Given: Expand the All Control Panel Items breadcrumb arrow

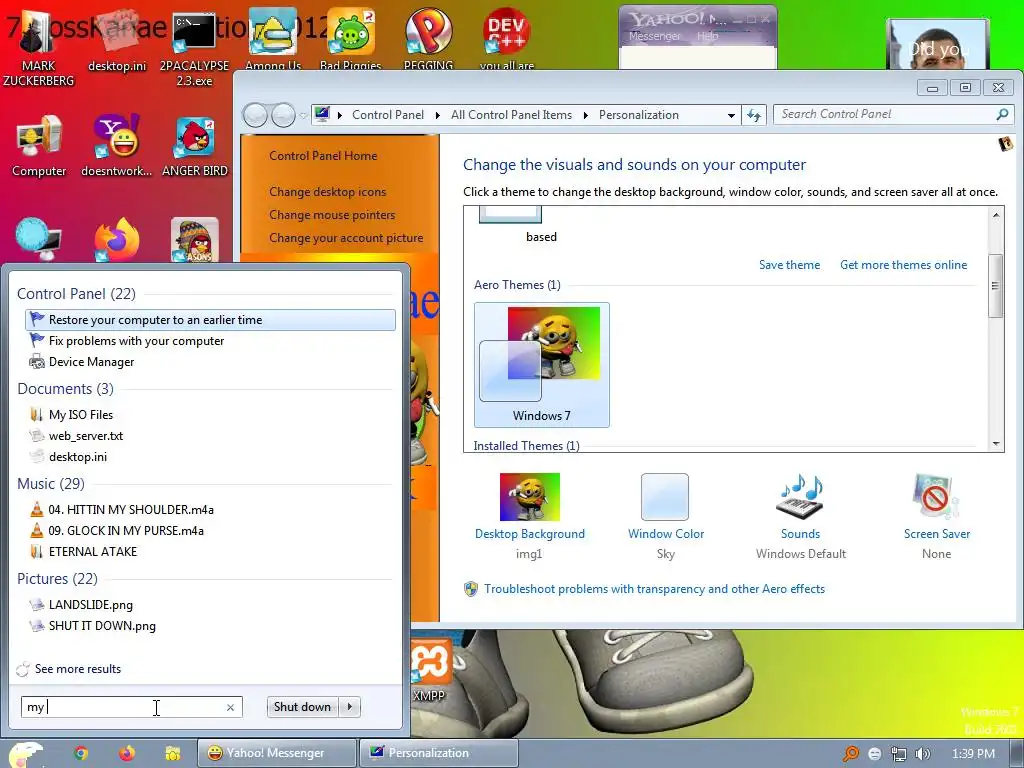Looking at the screenshot, I should (585, 115).
